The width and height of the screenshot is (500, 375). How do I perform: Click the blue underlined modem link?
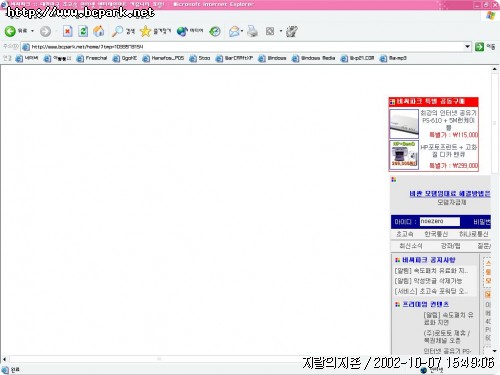point(450,194)
